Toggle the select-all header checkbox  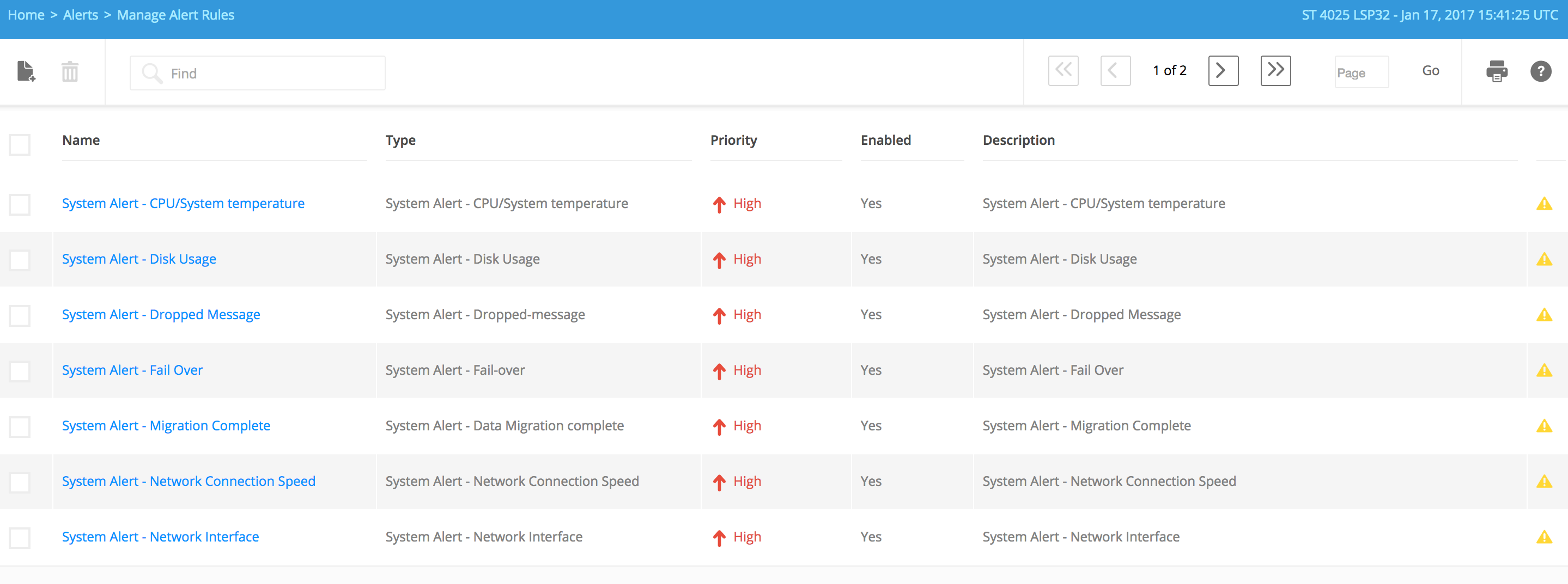20,145
